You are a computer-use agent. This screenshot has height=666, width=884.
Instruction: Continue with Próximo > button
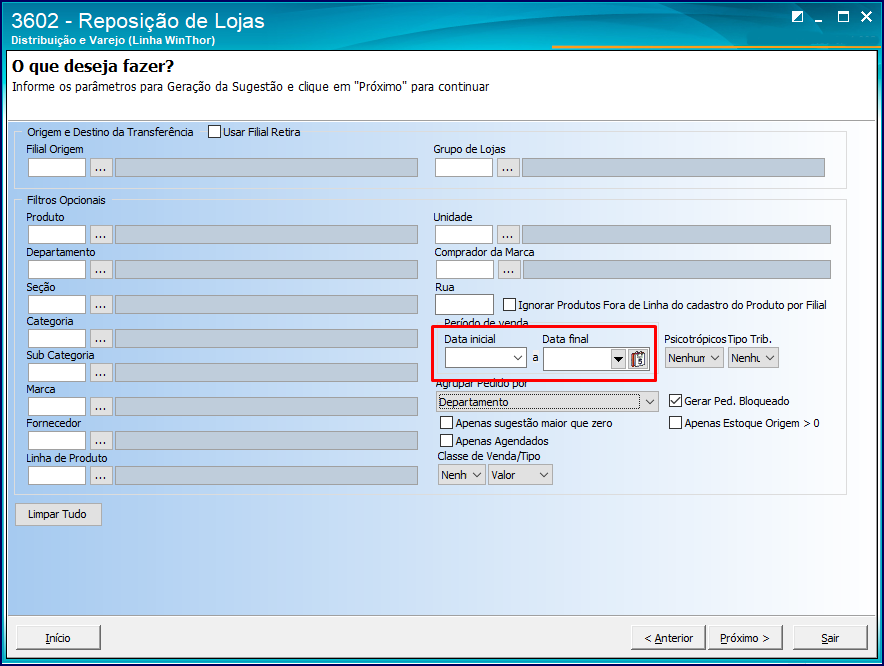(x=745, y=638)
